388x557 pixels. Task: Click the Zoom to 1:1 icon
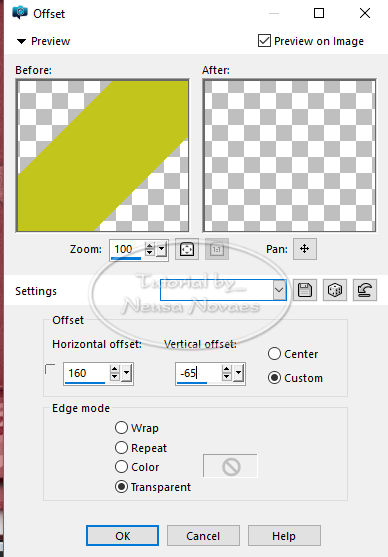point(217,249)
